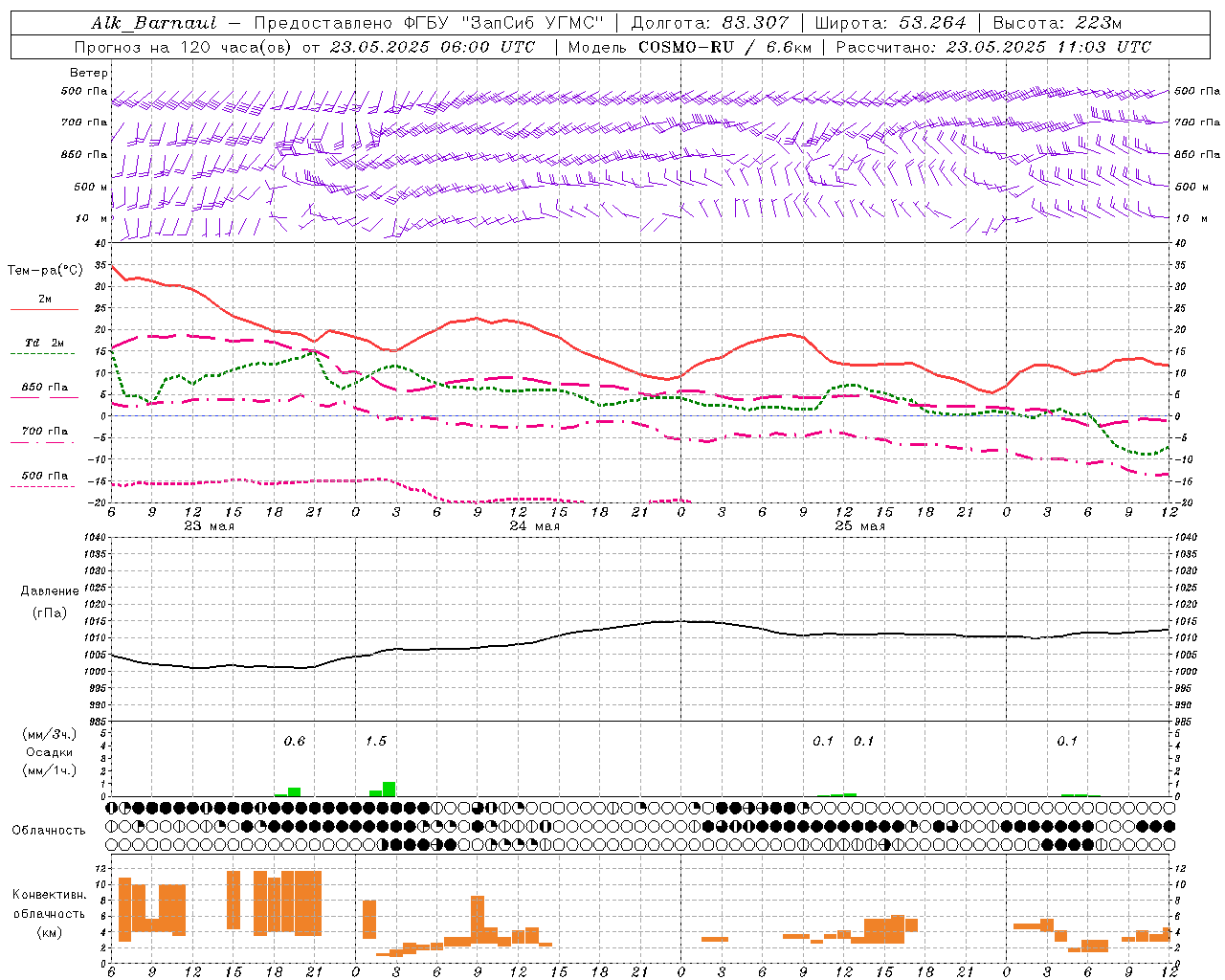
Task: Select '850 гПа' entry in temperature legend
Action: (45, 387)
